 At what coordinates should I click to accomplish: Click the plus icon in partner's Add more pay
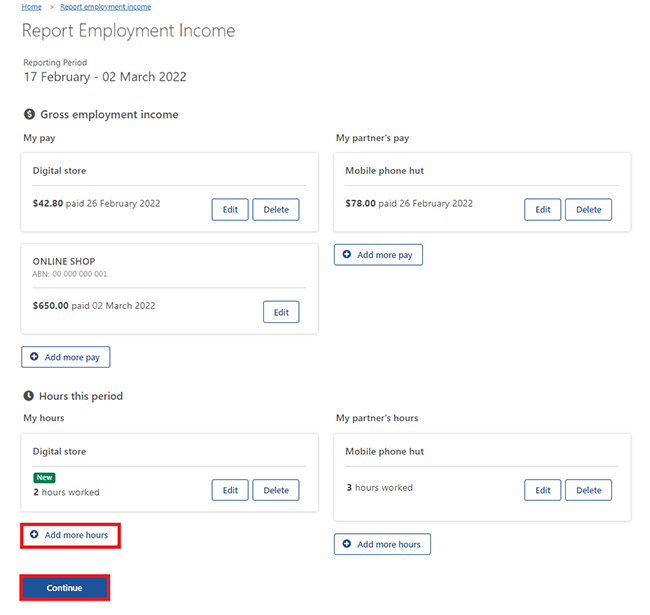pos(347,254)
